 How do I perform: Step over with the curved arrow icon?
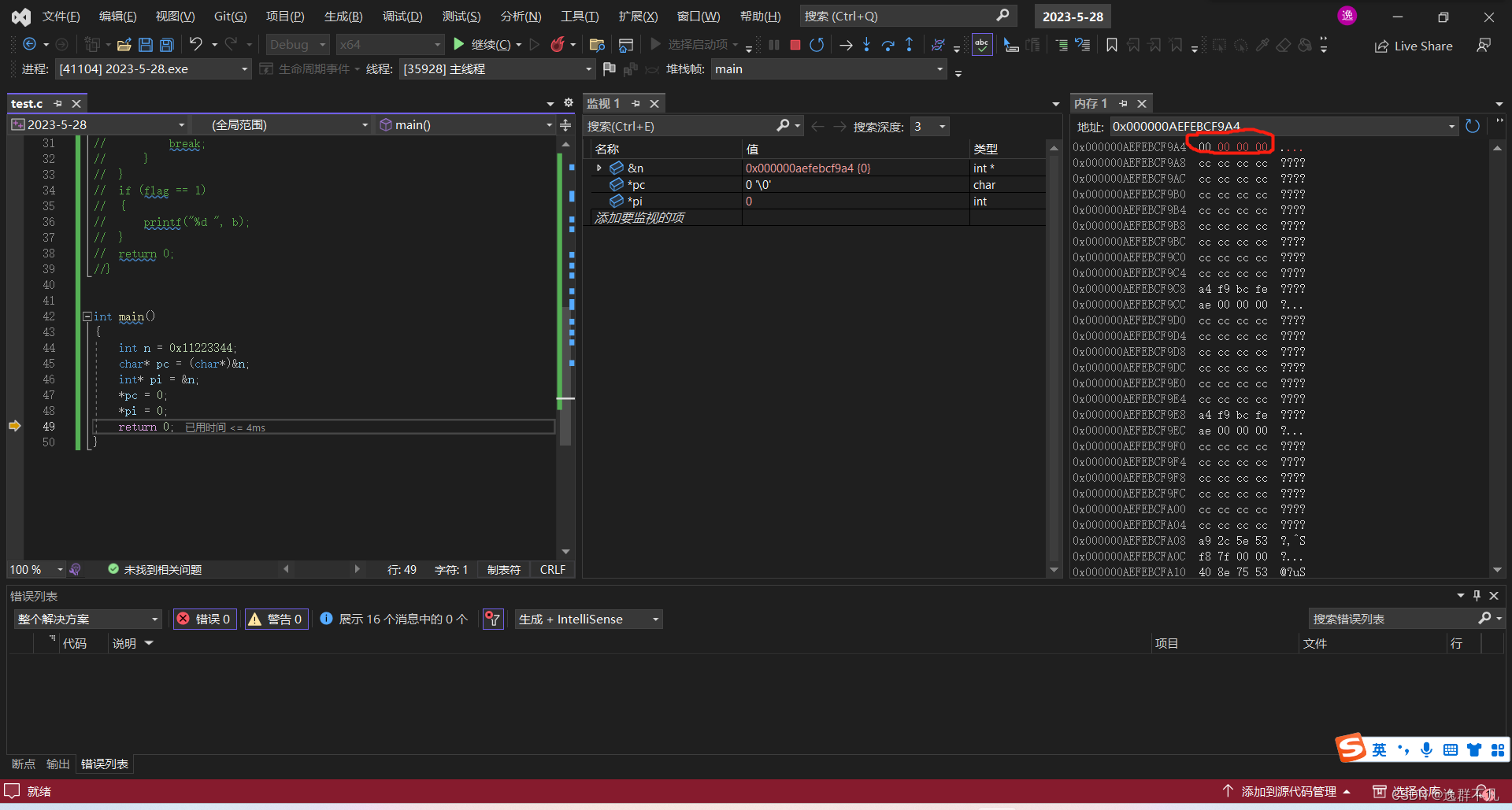888,45
